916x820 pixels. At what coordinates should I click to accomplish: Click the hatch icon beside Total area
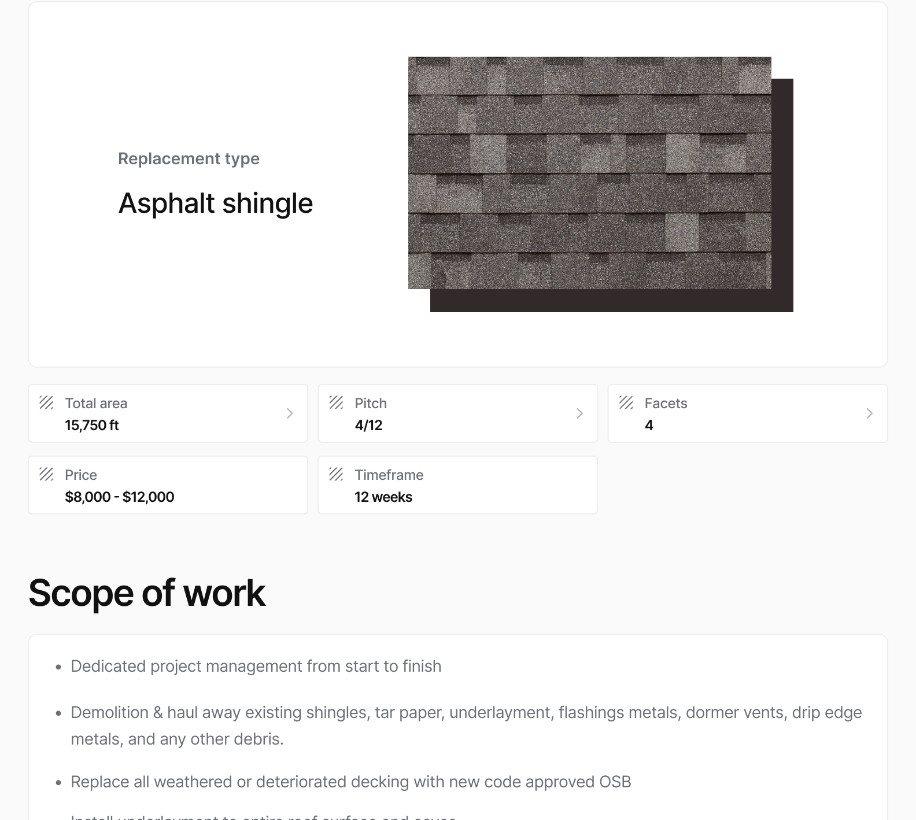[46, 402]
